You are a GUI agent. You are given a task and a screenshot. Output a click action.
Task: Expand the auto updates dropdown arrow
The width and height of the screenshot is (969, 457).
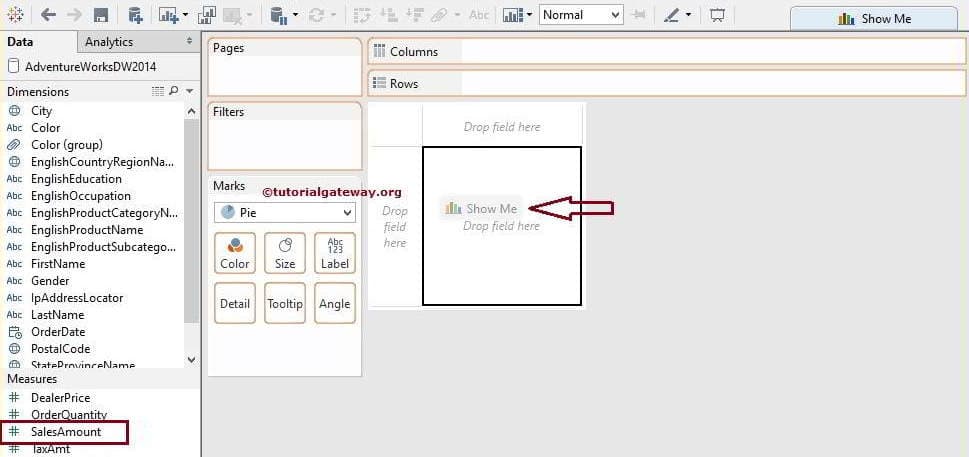(295, 15)
